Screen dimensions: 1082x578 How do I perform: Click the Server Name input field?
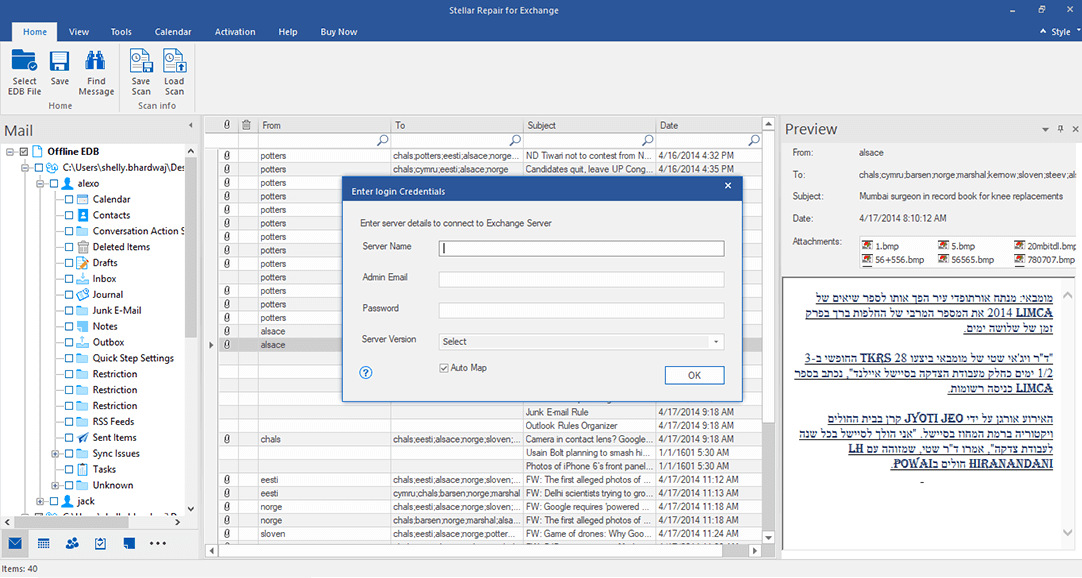coord(581,249)
